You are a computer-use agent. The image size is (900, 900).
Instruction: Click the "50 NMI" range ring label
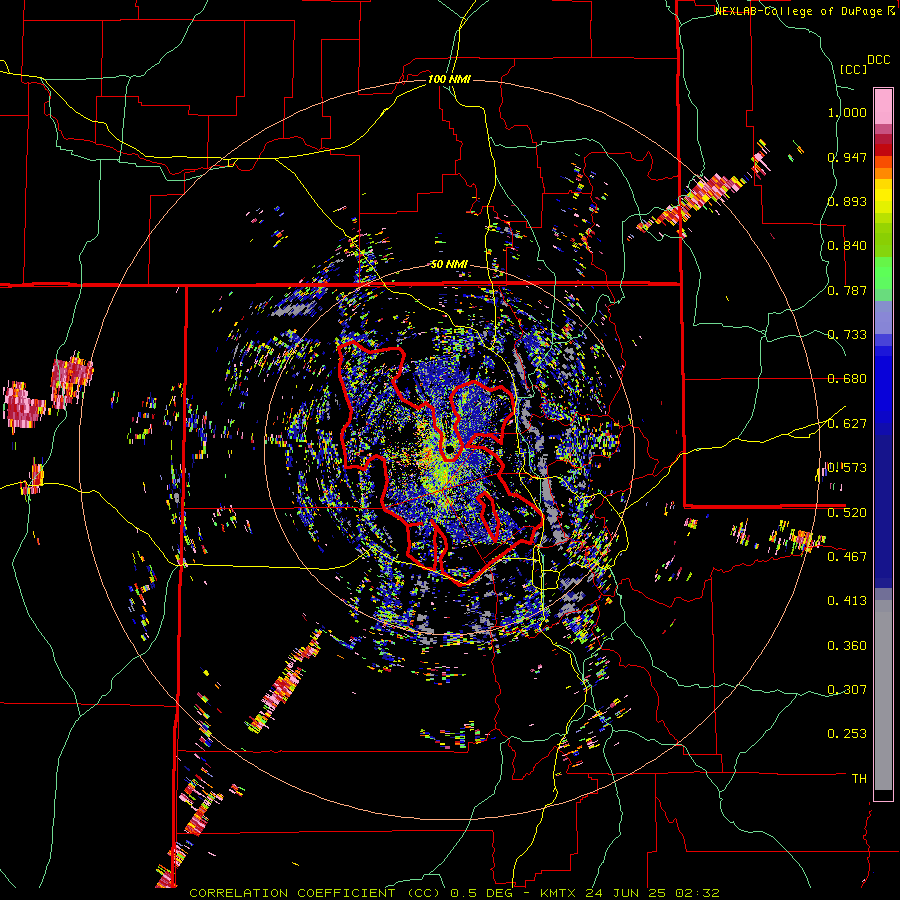(x=449, y=265)
